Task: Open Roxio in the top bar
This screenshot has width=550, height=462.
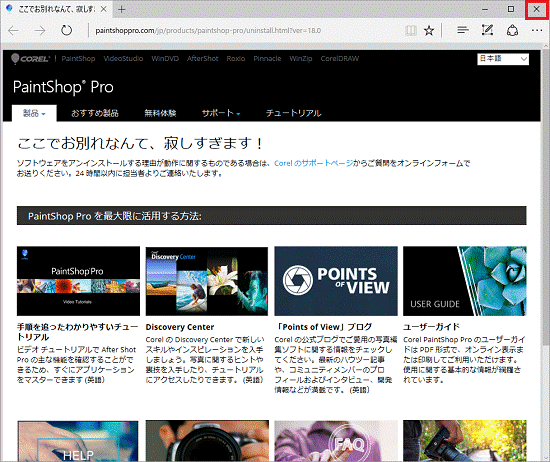Action: tap(236, 59)
